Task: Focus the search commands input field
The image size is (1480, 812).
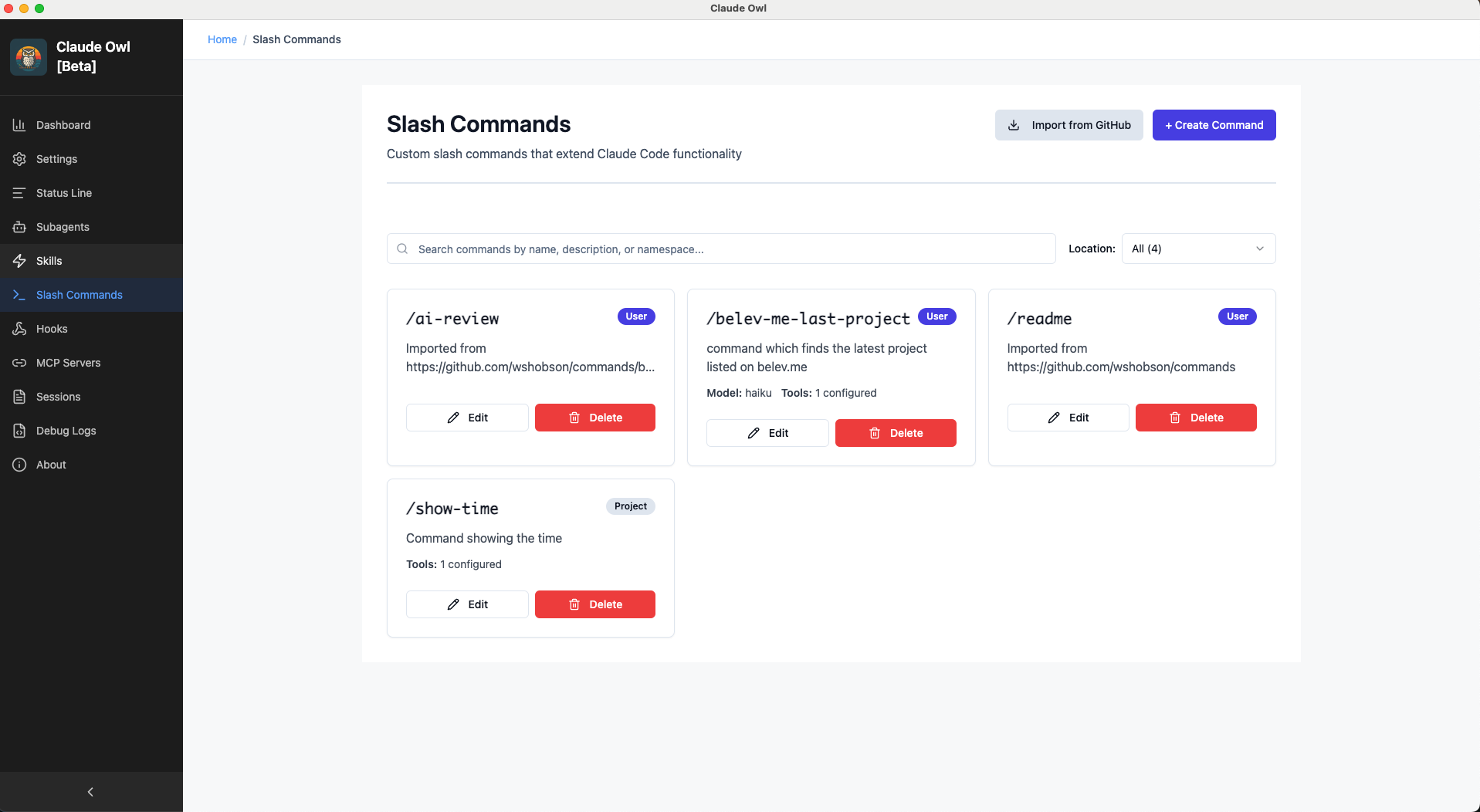Action: coord(721,249)
